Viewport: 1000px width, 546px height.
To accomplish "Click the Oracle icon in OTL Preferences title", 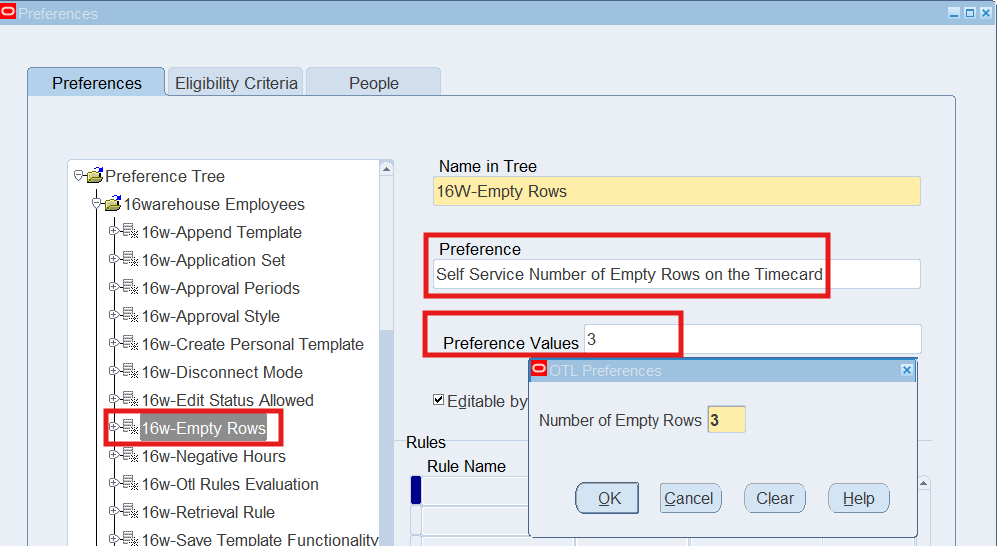I will coord(539,370).
